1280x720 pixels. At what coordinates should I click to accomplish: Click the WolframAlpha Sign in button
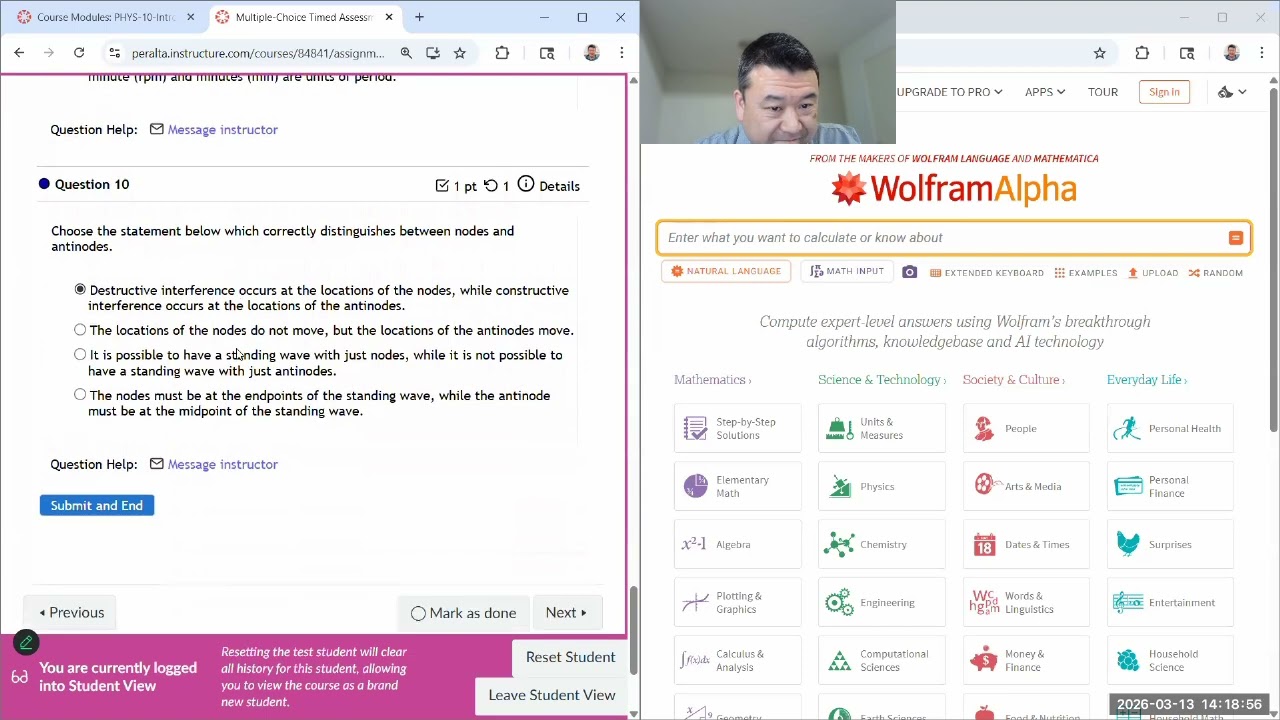(x=1164, y=92)
